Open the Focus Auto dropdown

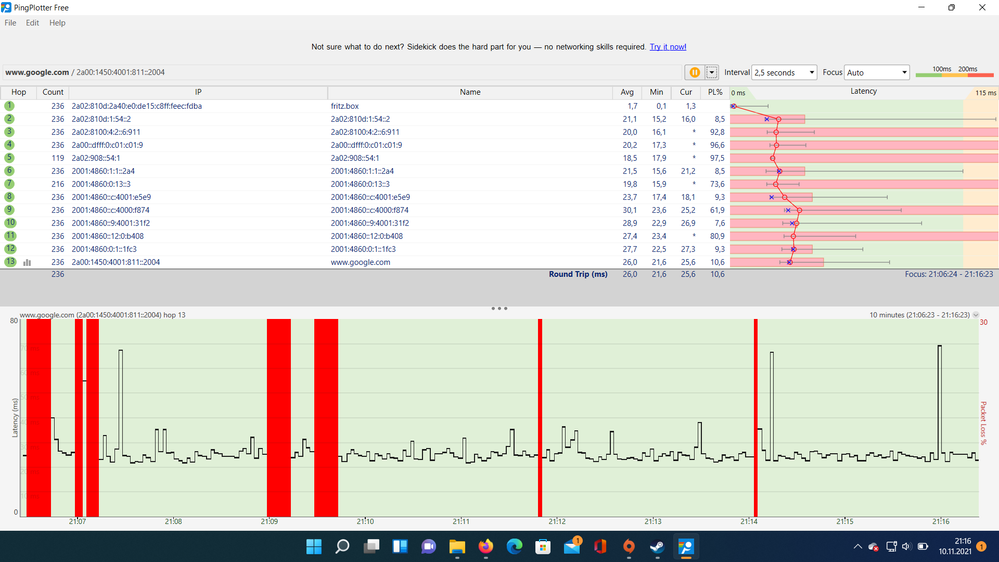point(877,73)
